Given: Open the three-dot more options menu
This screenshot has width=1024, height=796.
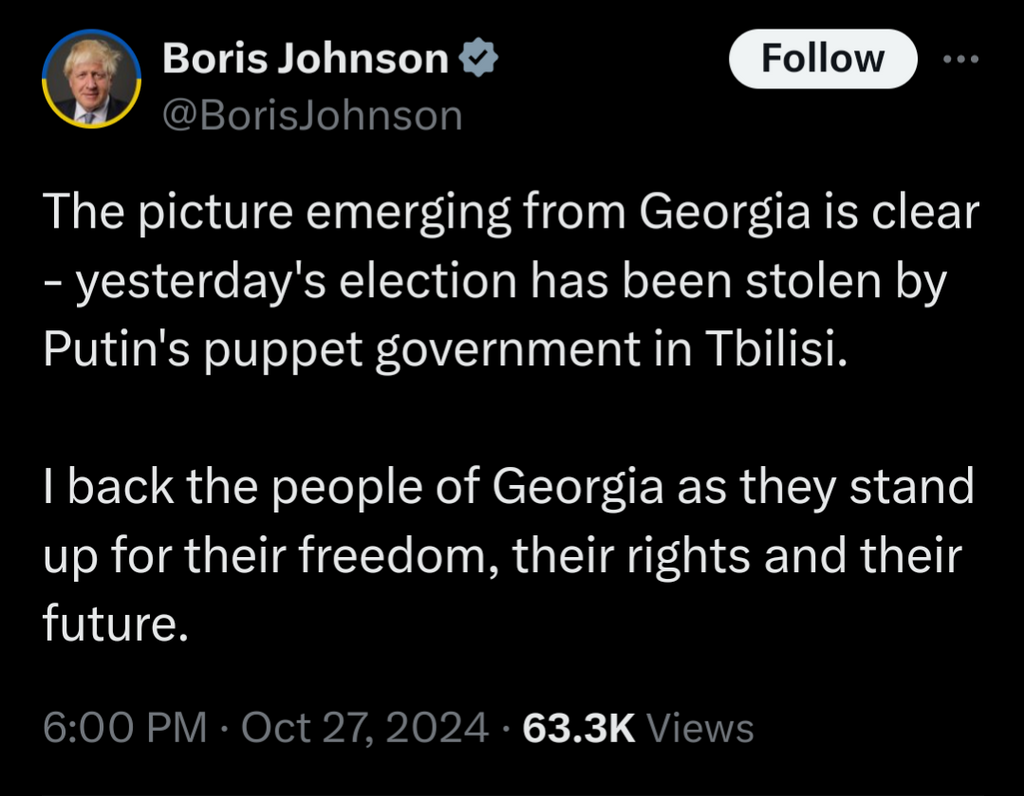Looking at the screenshot, I should [x=963, y=58].
